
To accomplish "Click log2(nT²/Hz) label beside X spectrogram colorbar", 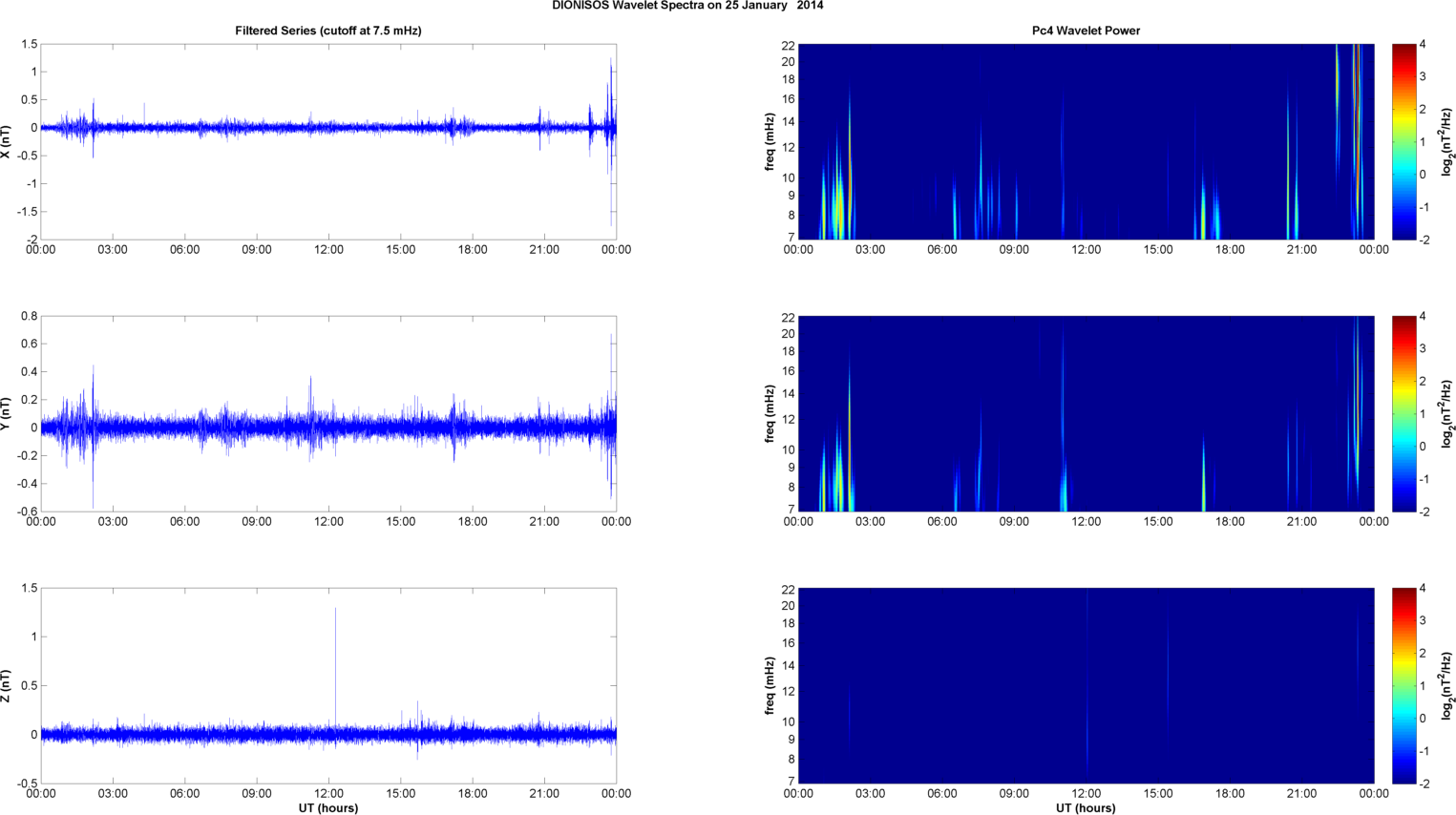I will point(1447,141).
